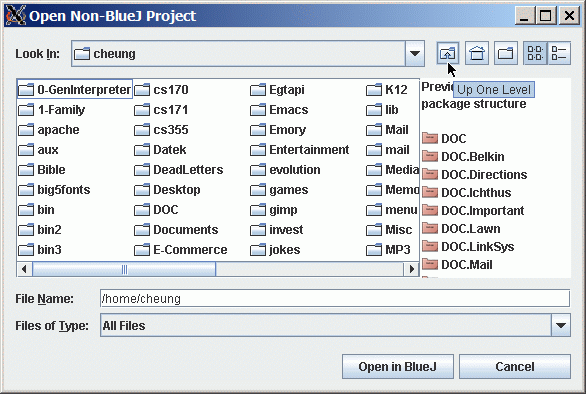The height and width of the screenshot is (394, 586).
Task: Click the cheung Look In combo box
Action: (248, 53)
